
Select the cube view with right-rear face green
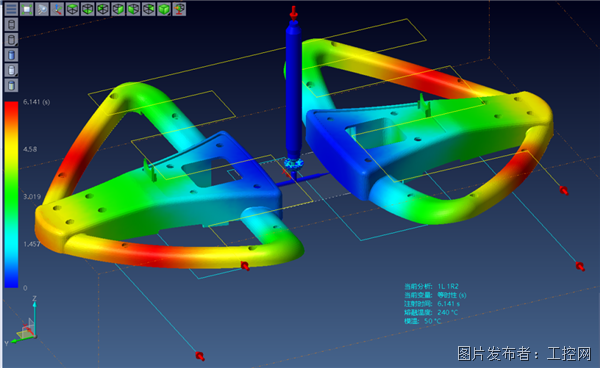(x=149, y=9)
